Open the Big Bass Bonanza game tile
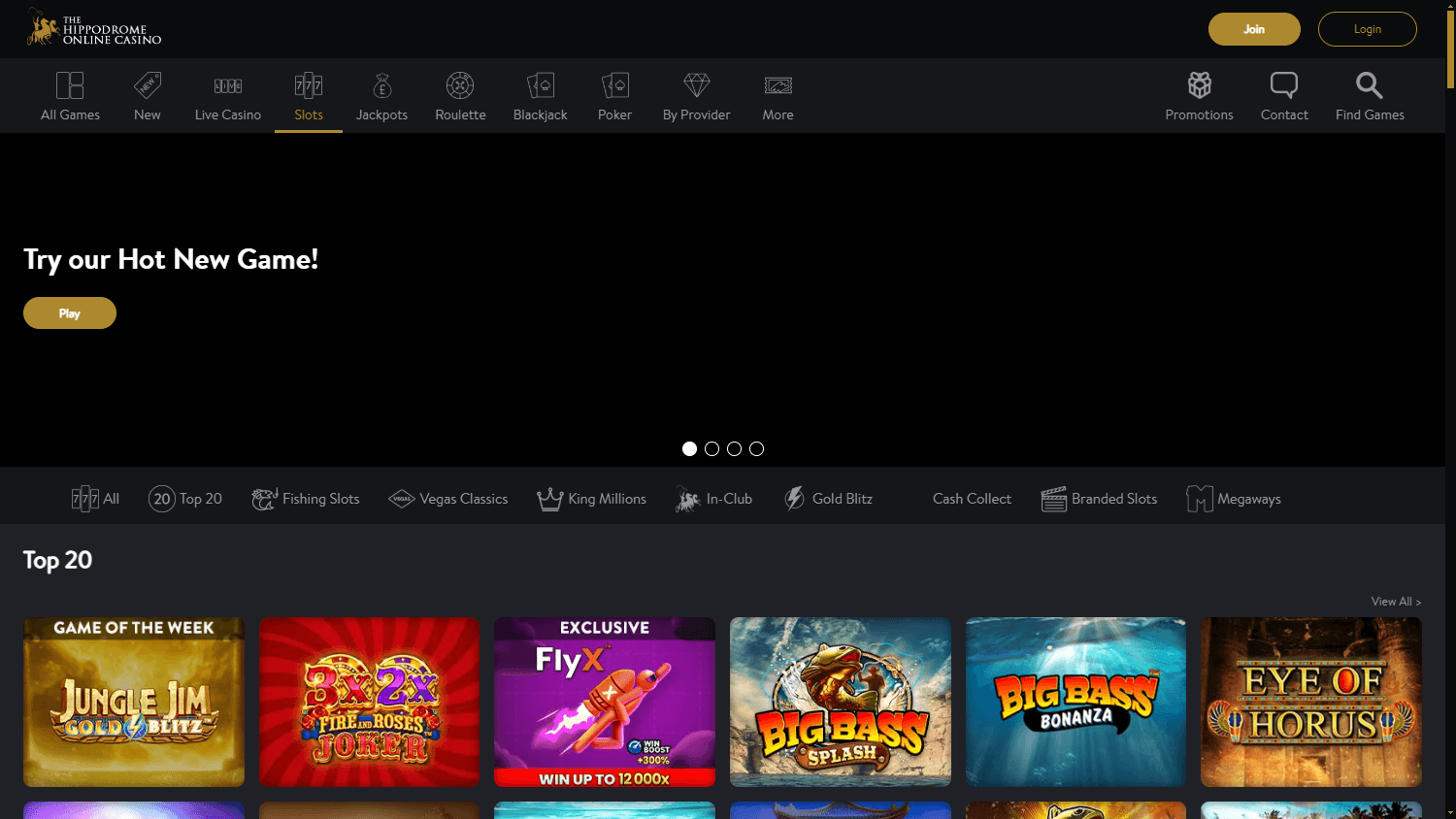 (x=1075, y=702)
